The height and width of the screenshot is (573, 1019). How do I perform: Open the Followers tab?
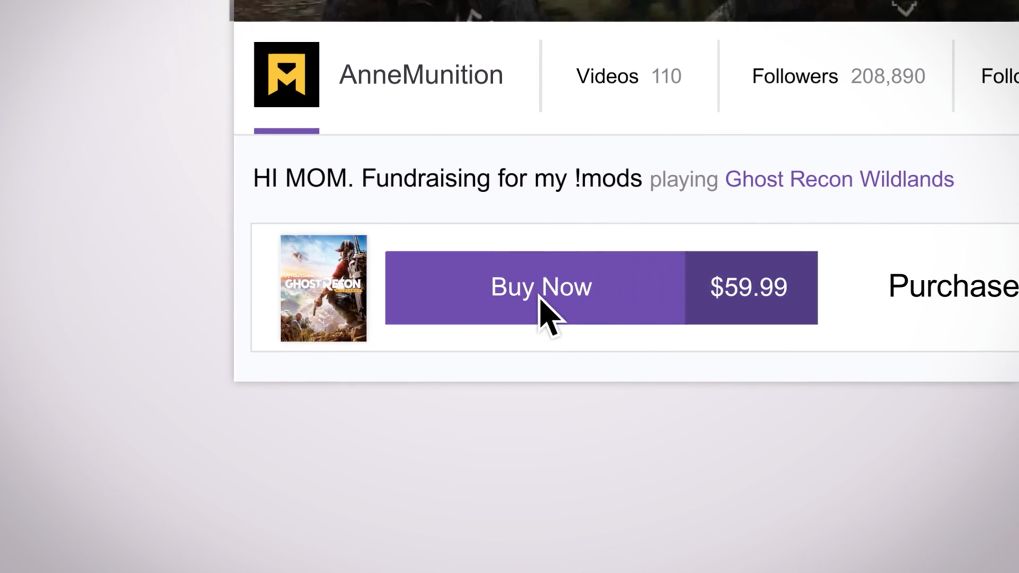[x=795, y=76]
